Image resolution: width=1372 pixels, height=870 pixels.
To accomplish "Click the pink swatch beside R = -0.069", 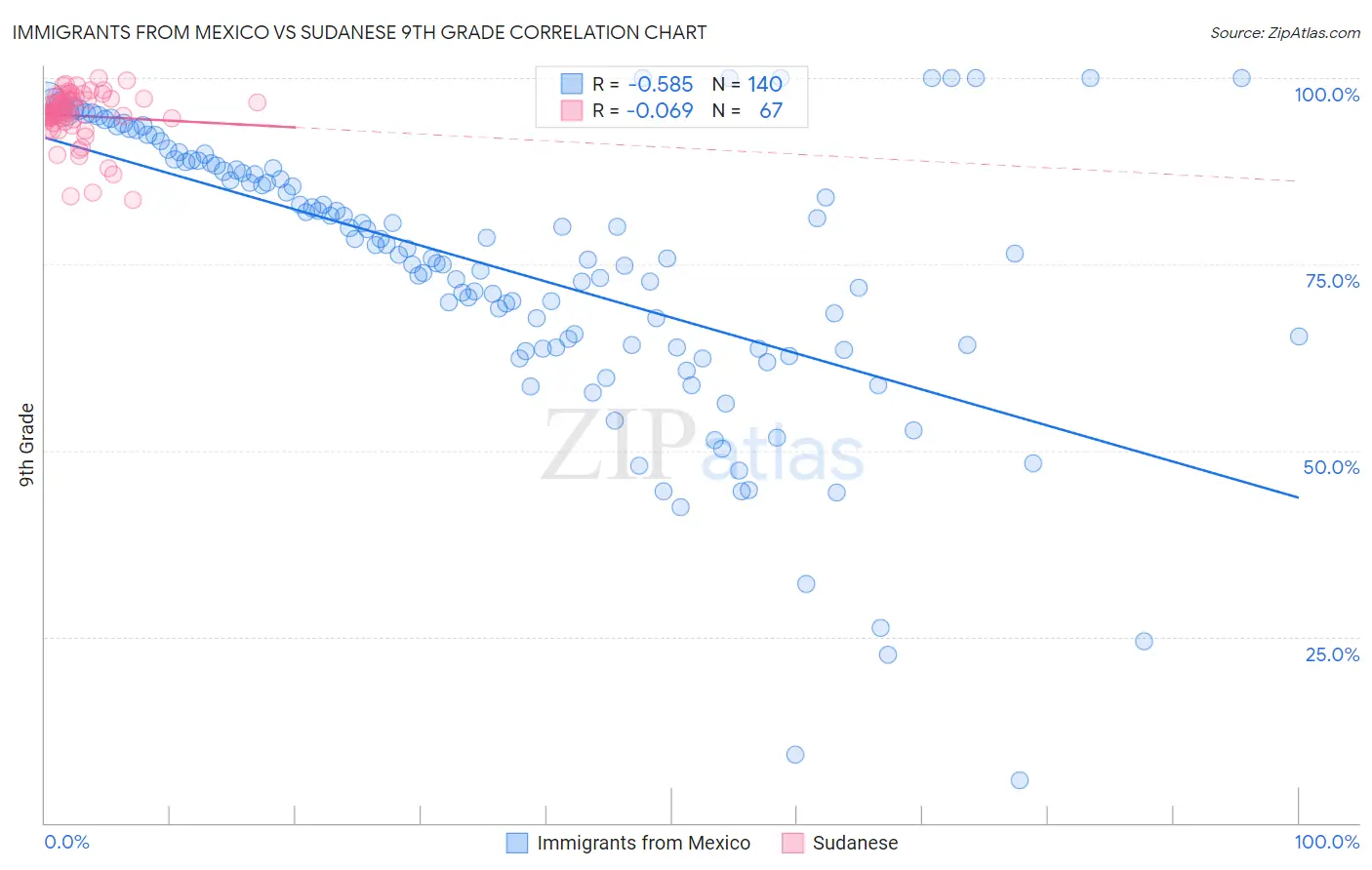I will [572, 110].
